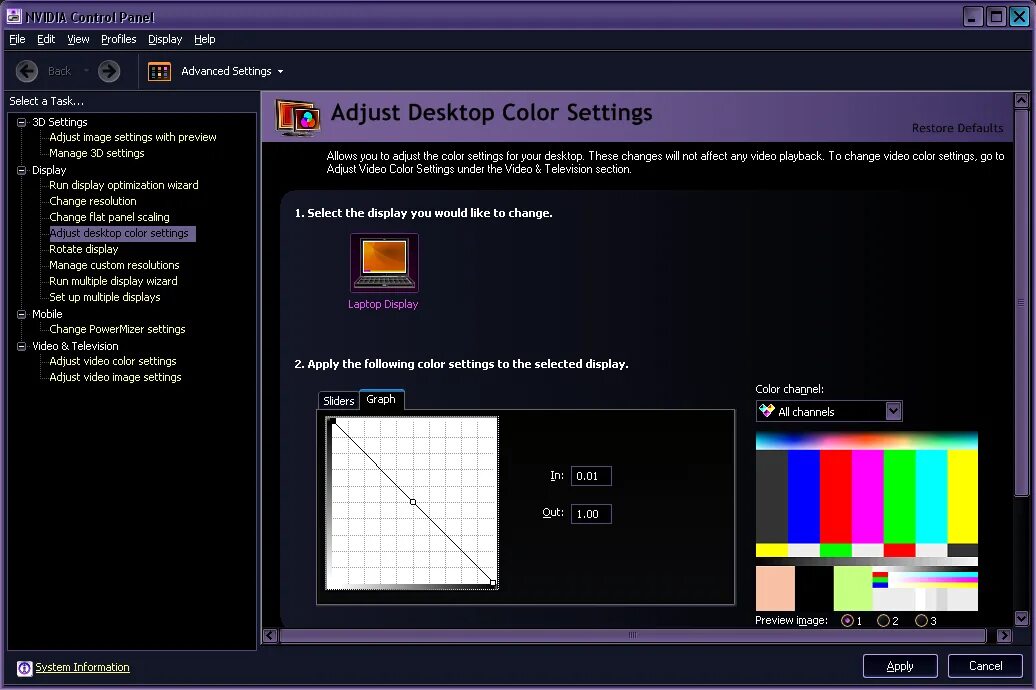Screen dimensions: 1036x690
Task: Open the Back history dropdown arrow
Action: [x=86, y=71]
